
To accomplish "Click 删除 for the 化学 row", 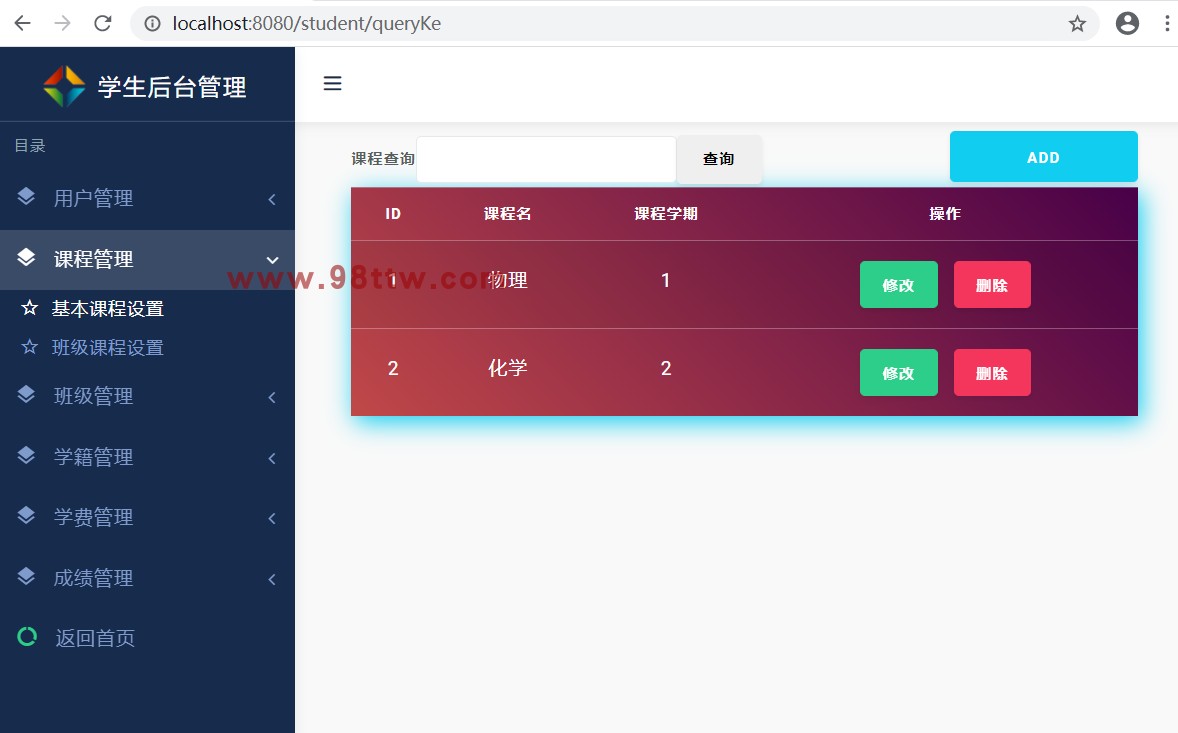I will click(992, 373).
